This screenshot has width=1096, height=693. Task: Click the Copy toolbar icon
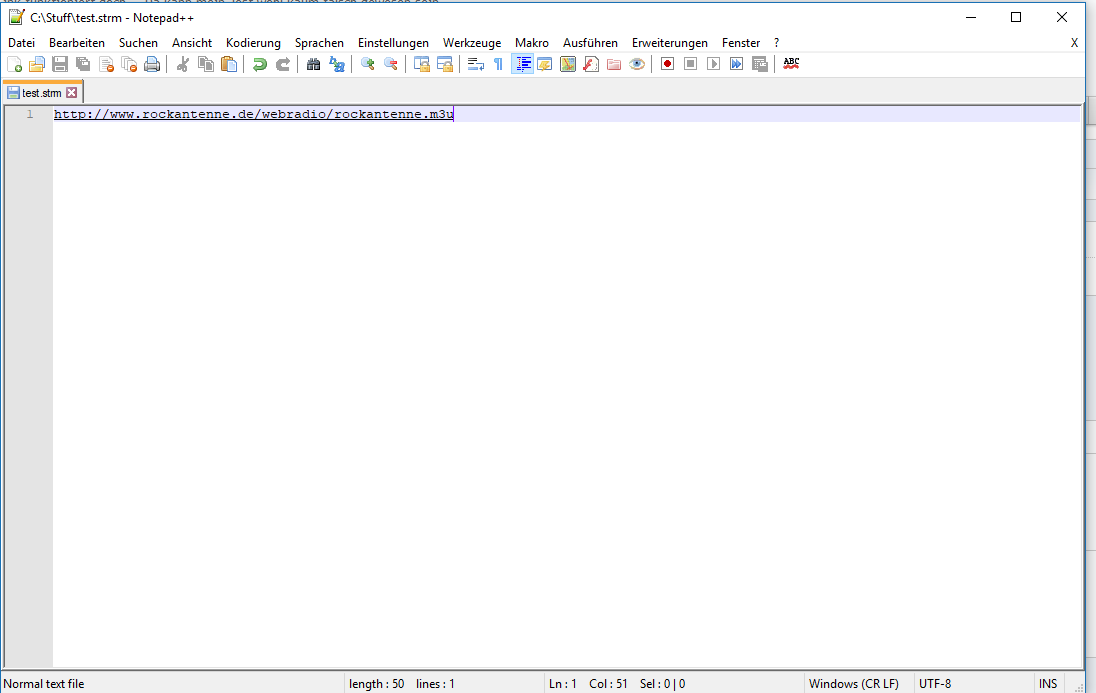tap(206, 64)
